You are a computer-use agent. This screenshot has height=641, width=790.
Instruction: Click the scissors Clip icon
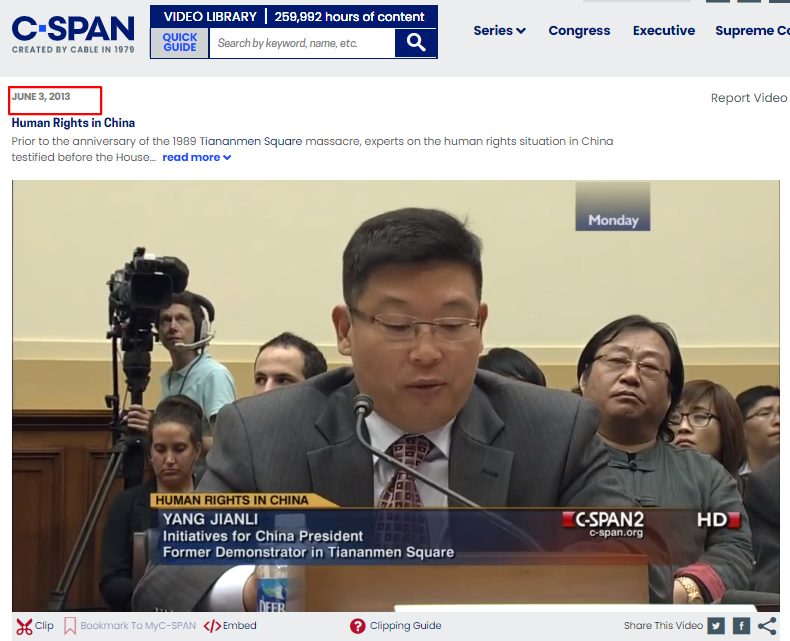[x=24, y=626]
